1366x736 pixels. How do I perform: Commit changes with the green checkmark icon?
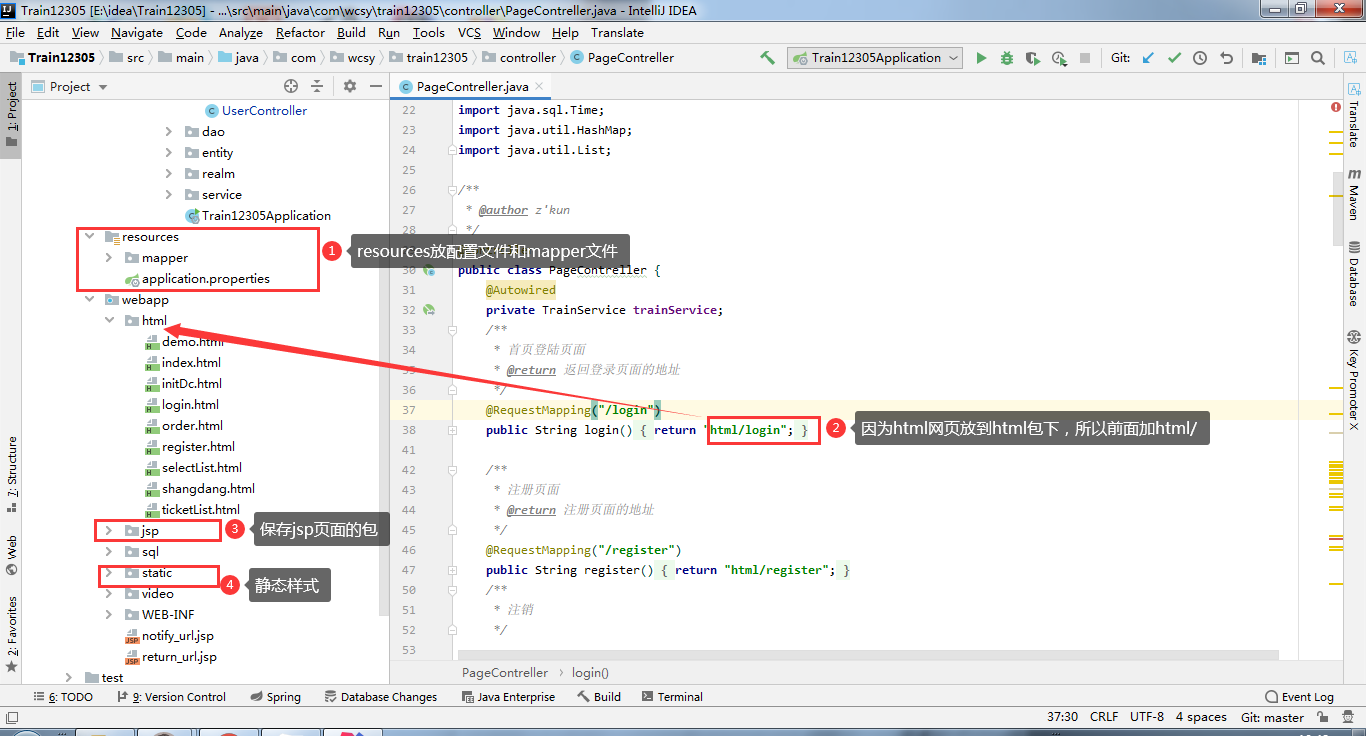pyautogui.click(x=1173, y=57)
